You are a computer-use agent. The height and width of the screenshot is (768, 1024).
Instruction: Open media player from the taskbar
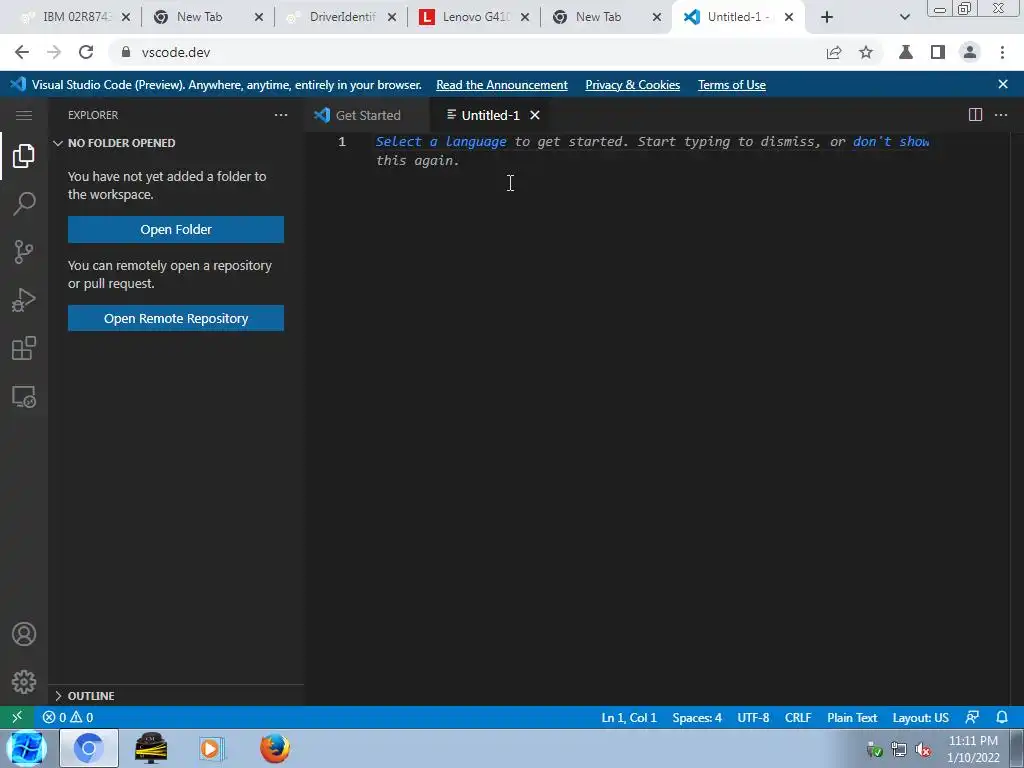[x=210, y=748]
